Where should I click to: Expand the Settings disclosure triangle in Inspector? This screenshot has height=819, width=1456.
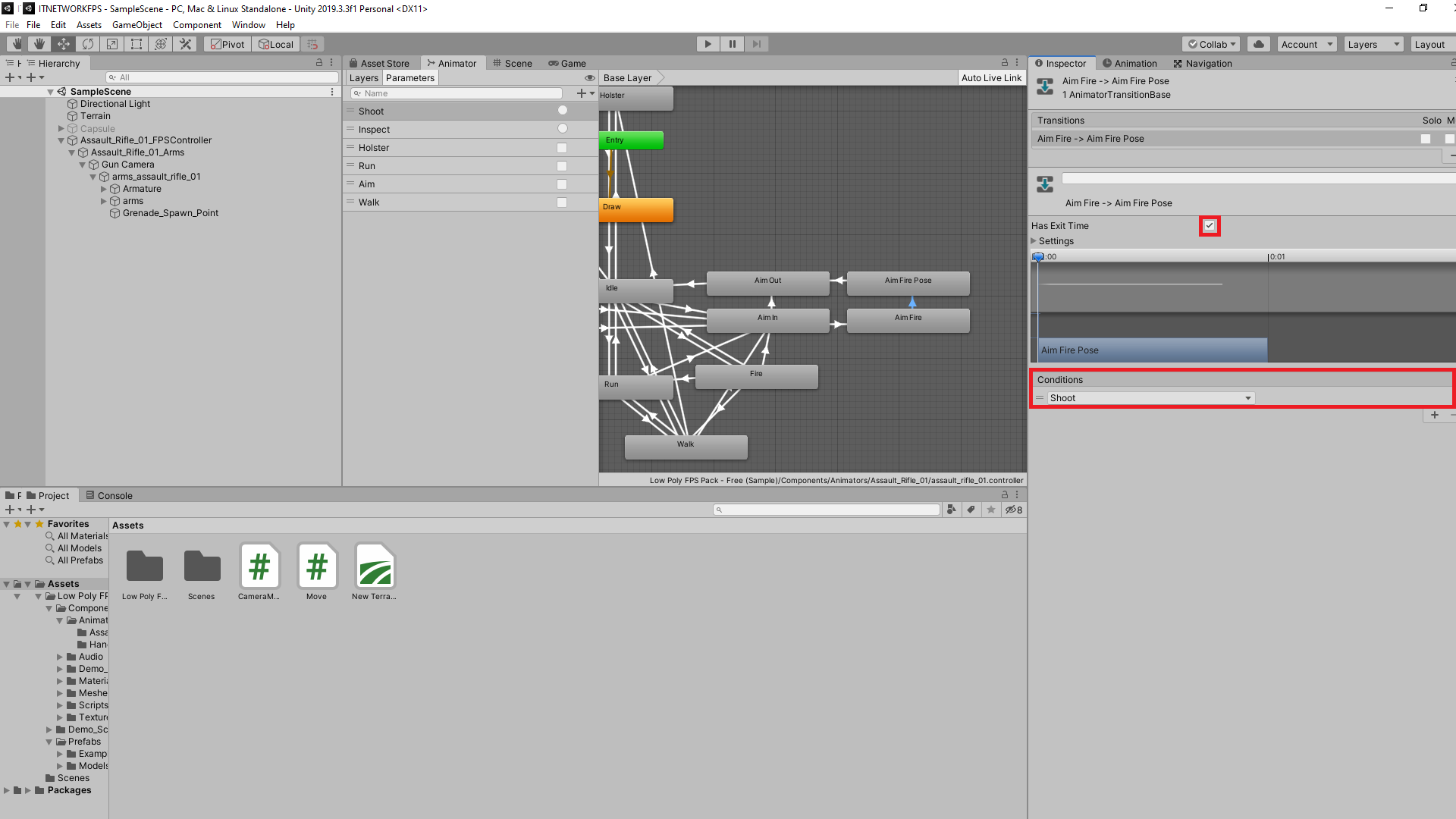click(1033, 240)
